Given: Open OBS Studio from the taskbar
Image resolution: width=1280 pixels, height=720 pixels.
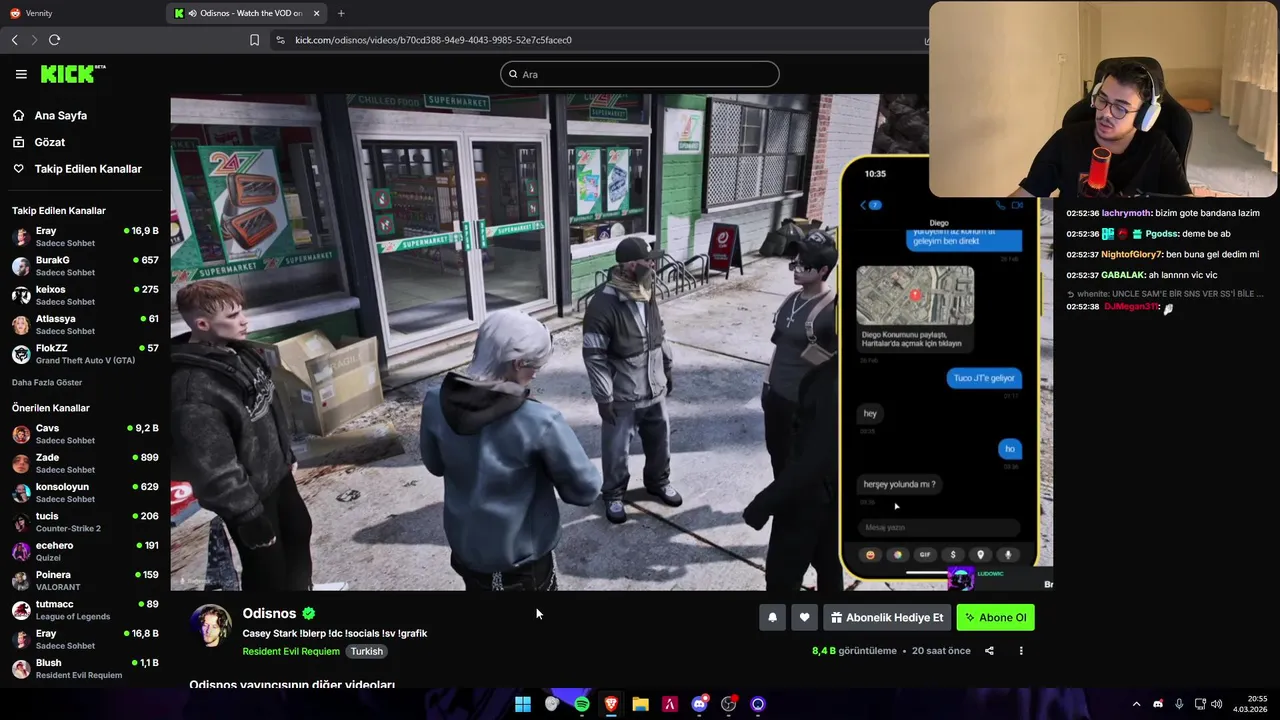Looking at the screenshot, I should 728,704.
